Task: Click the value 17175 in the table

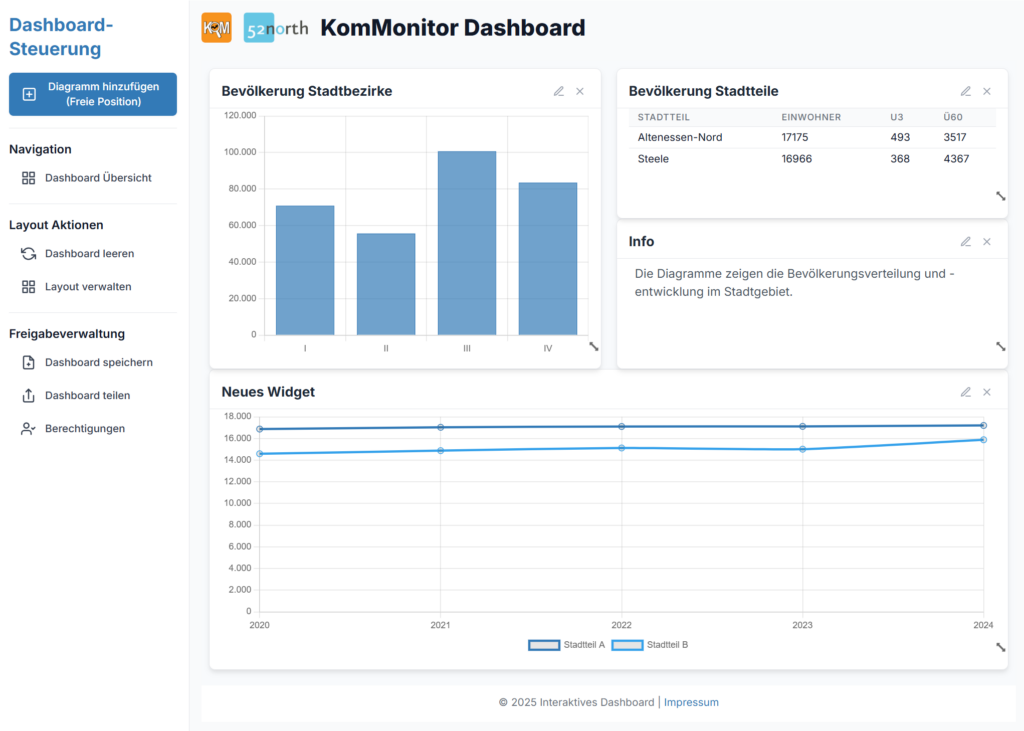Action: (x=795, y=137)
